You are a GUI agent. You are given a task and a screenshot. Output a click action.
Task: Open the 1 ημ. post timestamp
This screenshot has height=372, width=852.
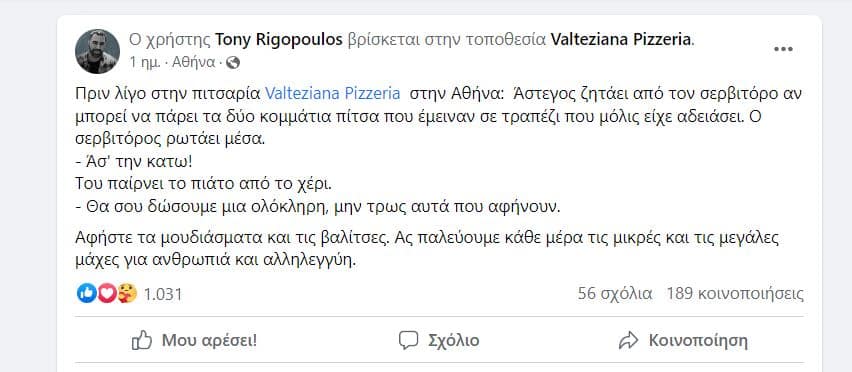pos(145,63)
